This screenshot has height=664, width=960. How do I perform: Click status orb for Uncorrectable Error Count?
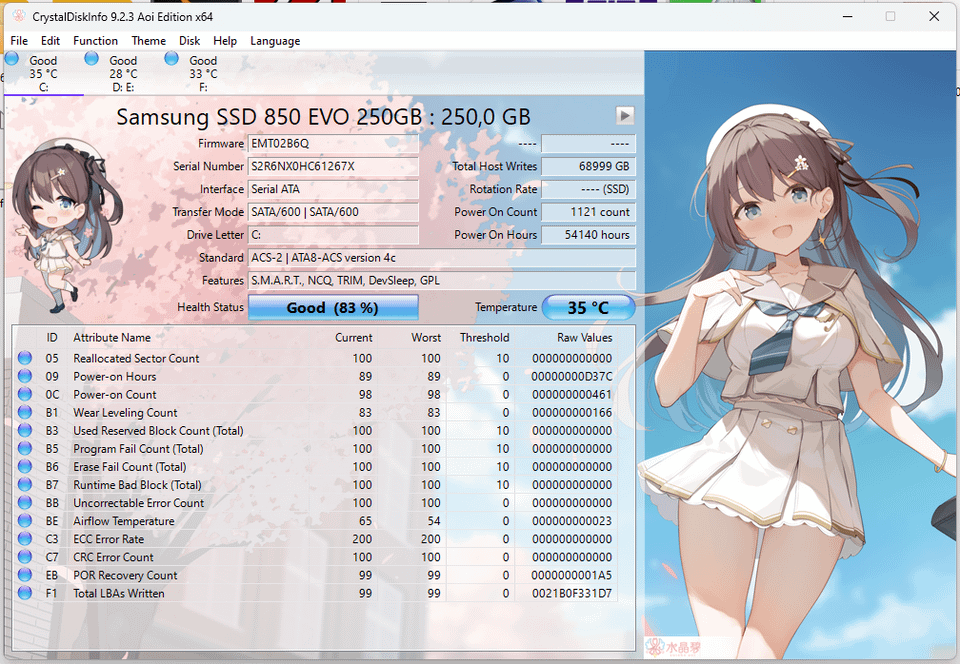pyautogui.click(x=24, y=502)
